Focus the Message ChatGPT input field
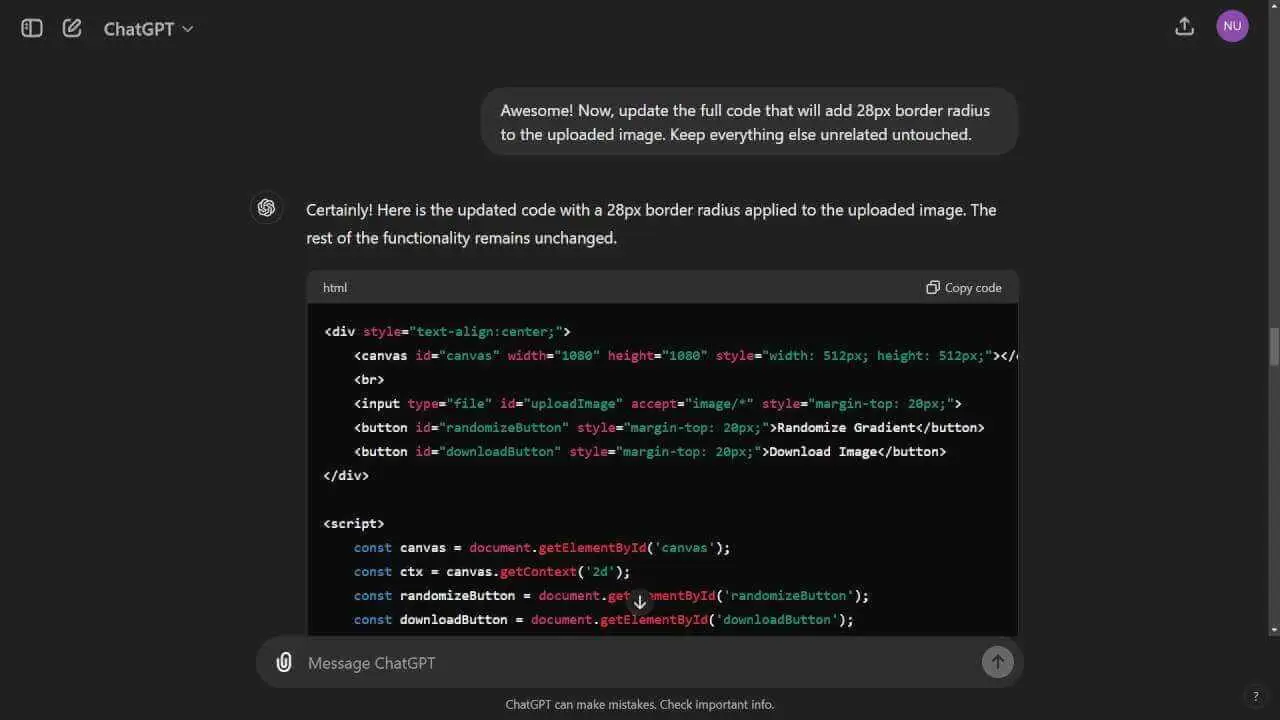1280x720 pixels. tap(630, 663)
